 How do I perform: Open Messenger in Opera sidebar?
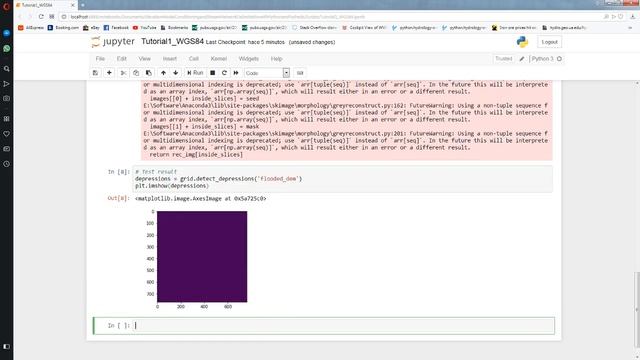tap(7, 33)
